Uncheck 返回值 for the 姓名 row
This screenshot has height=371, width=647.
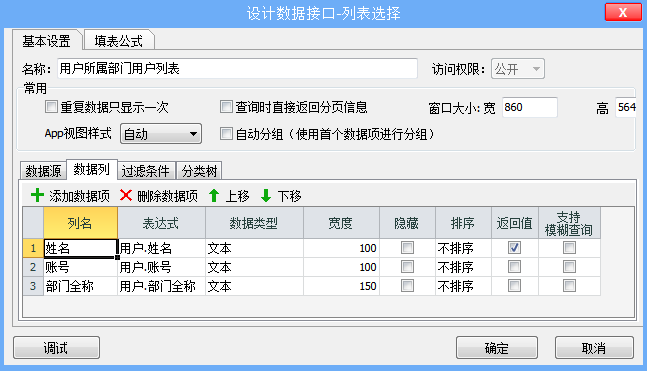514,248
